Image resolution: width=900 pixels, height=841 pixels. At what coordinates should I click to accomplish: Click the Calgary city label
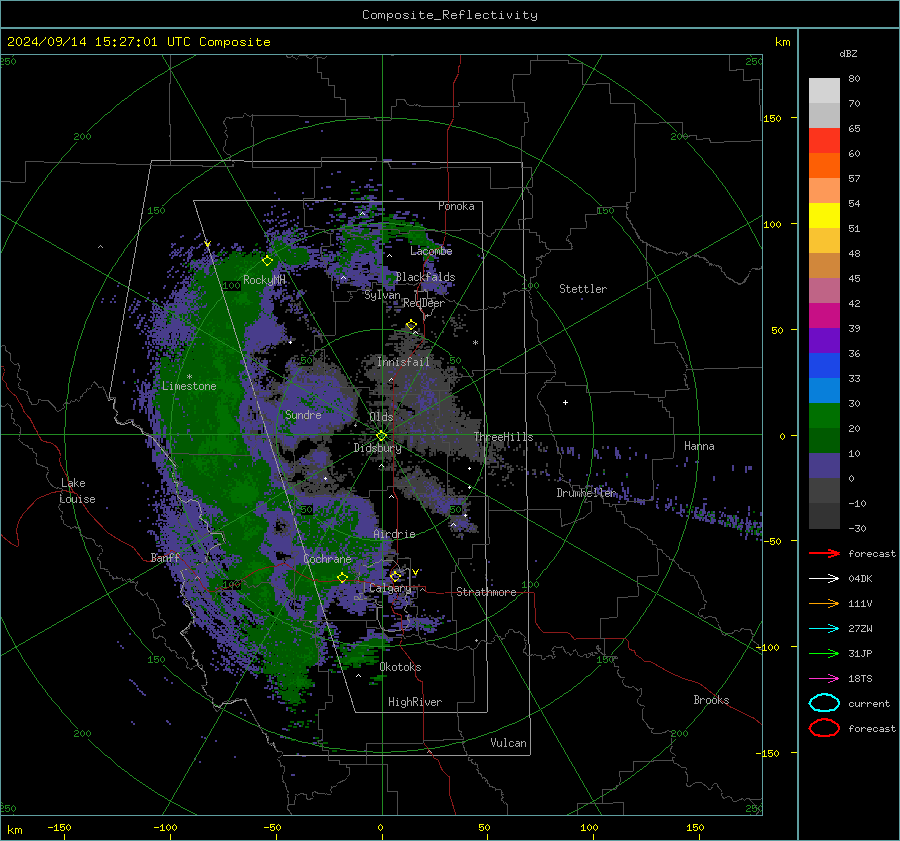390,588
